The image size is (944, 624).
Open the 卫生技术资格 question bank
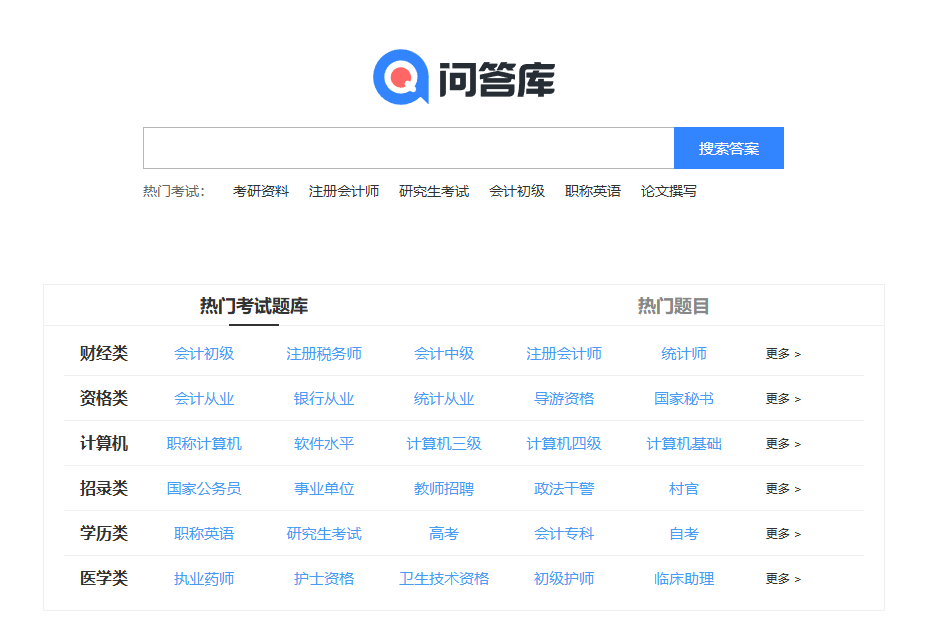coord(444,579)
